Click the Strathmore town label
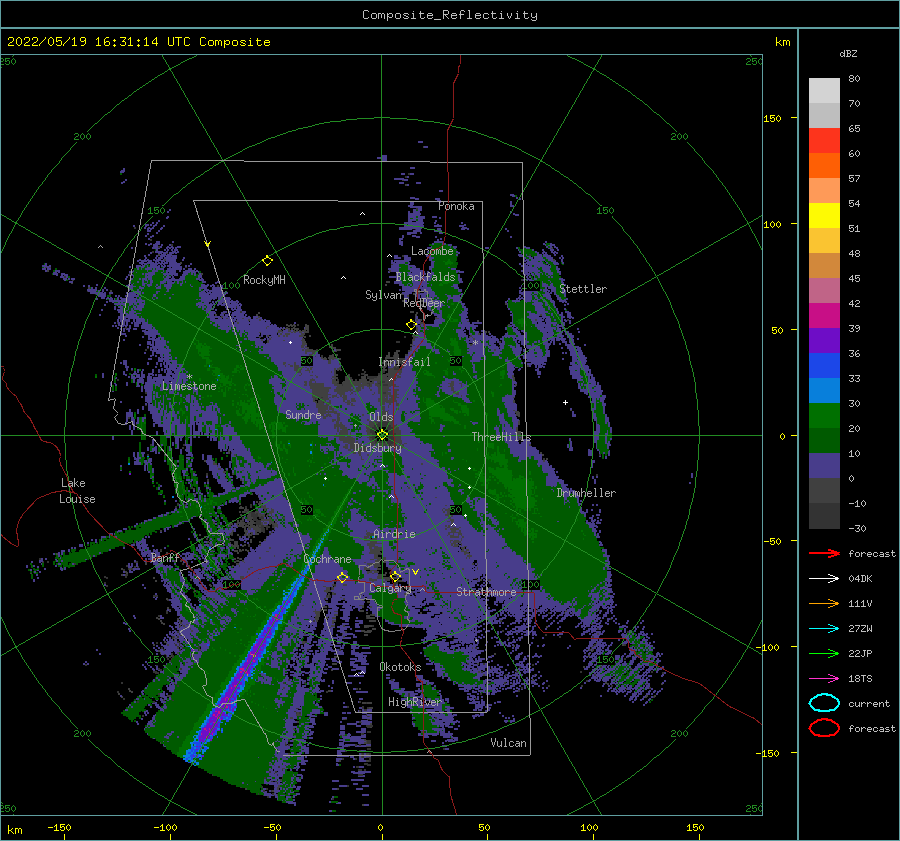The image size is (900, 841). [x=486, y=591]
